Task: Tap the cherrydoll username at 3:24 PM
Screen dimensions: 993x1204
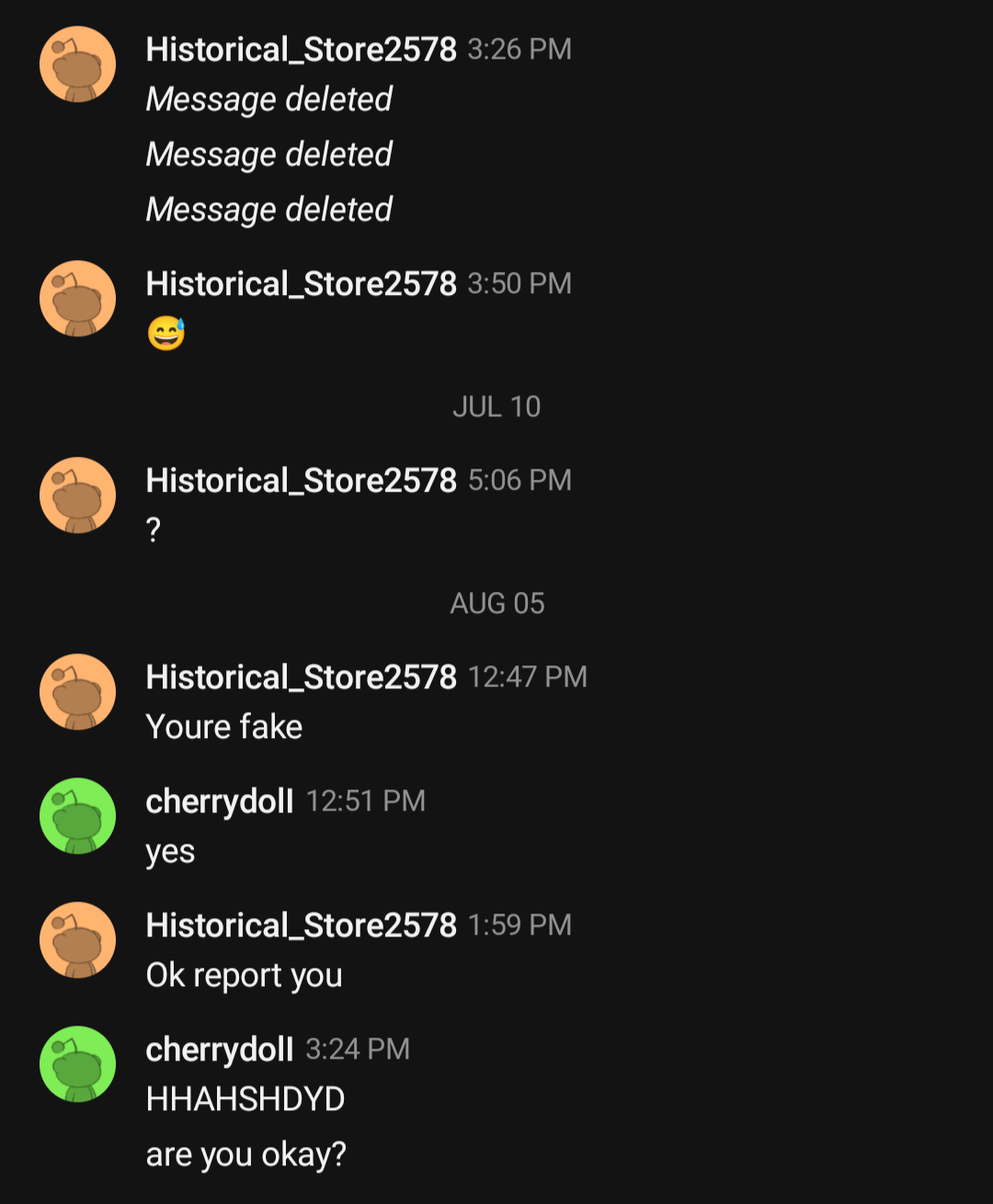Action: pyautogui.click(x=220, y=1050)
